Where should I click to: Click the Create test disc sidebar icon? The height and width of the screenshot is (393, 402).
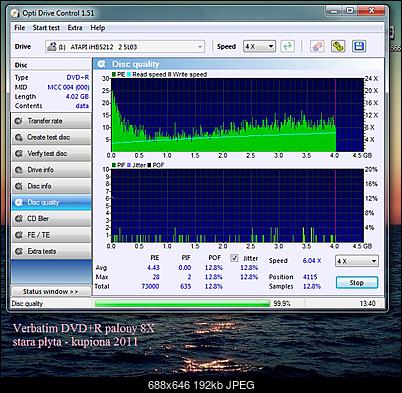pos(19,137)
